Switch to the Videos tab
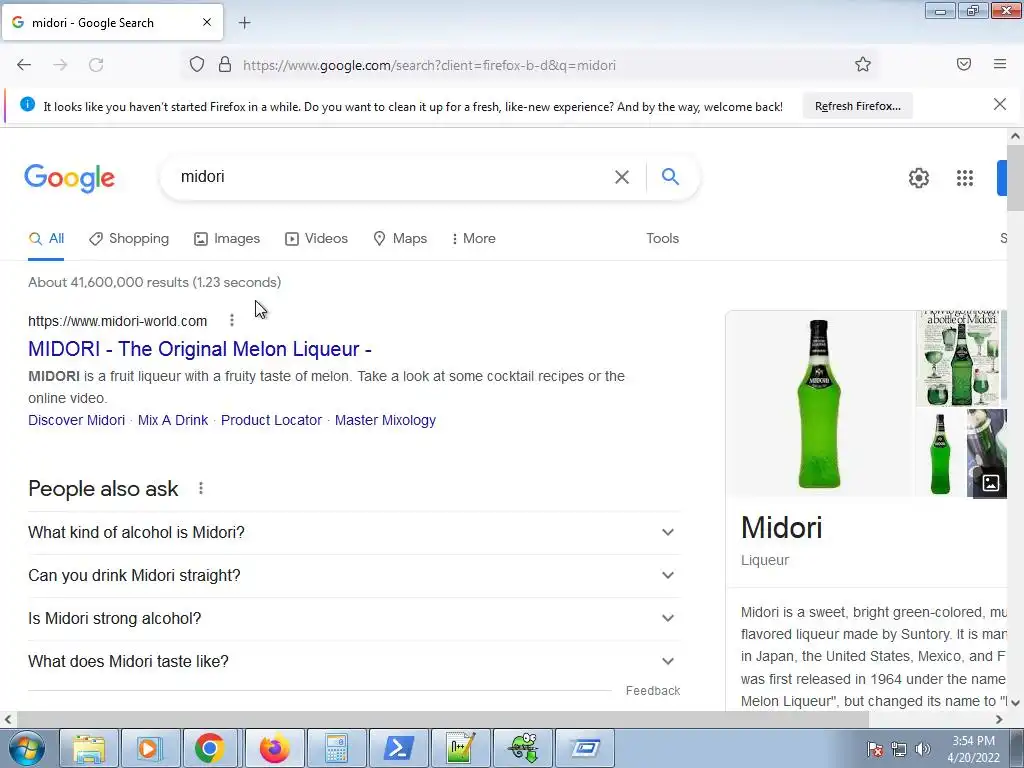This screenshot has height=768, width=1024. pyautogui.click(x=316, y=239)
